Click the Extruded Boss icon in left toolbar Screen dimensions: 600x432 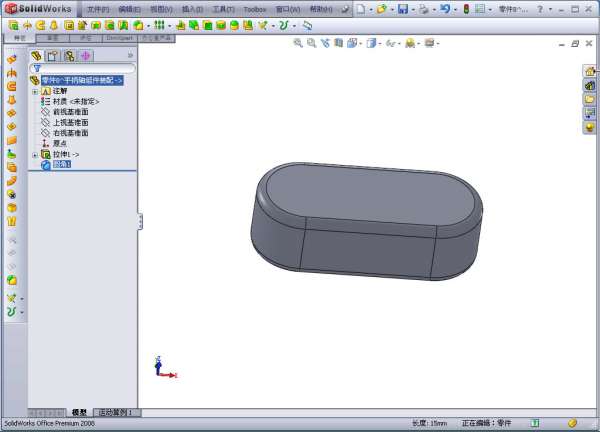click(x=12, y=59)
